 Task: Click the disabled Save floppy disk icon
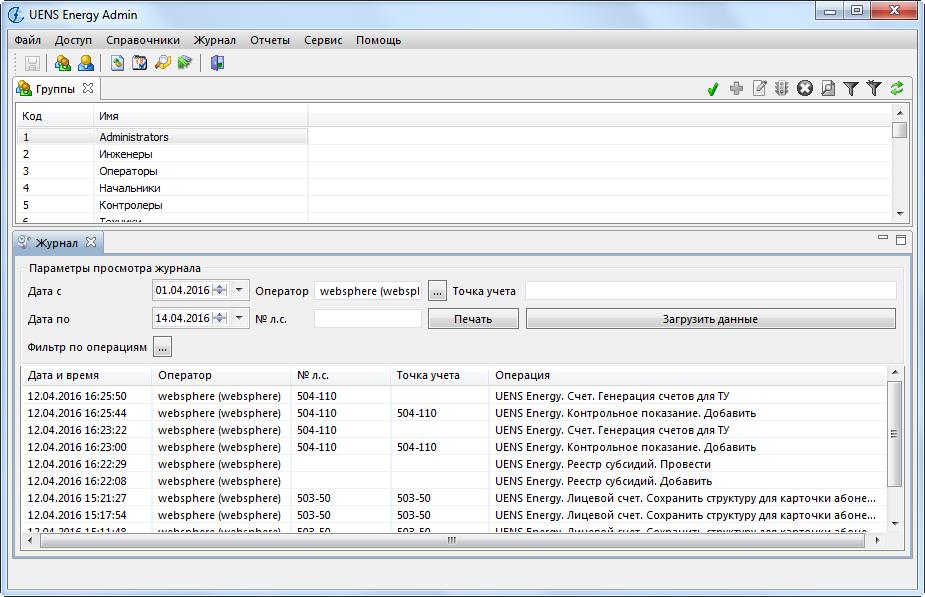click(x=32, y=63)
